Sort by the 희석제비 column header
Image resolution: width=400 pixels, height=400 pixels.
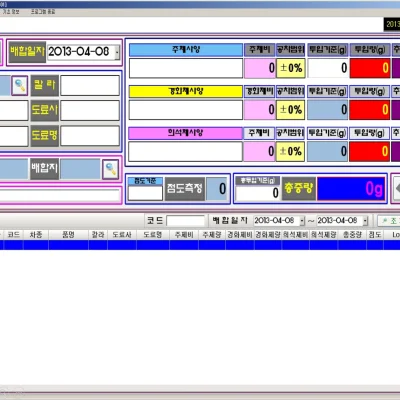[296, 235]
